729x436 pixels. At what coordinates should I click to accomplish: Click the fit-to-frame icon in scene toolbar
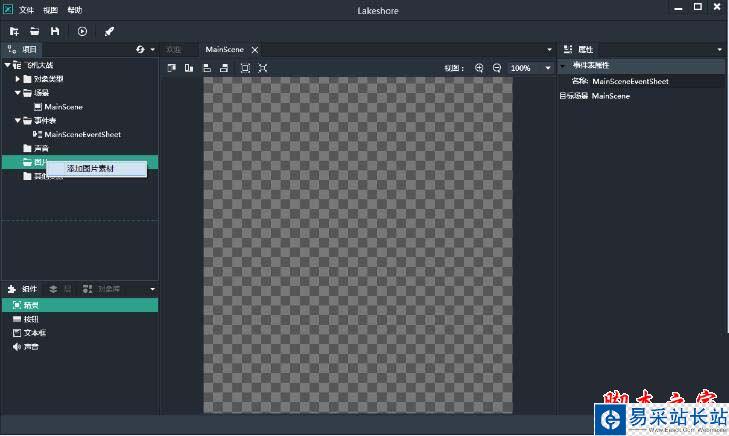[x=245, y=68]
